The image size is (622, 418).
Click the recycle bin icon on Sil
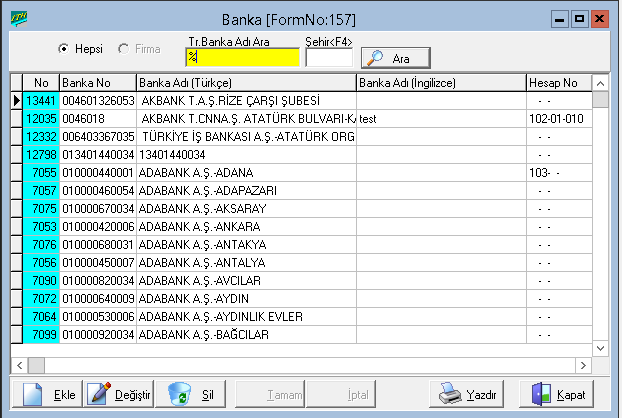point(179,394)
